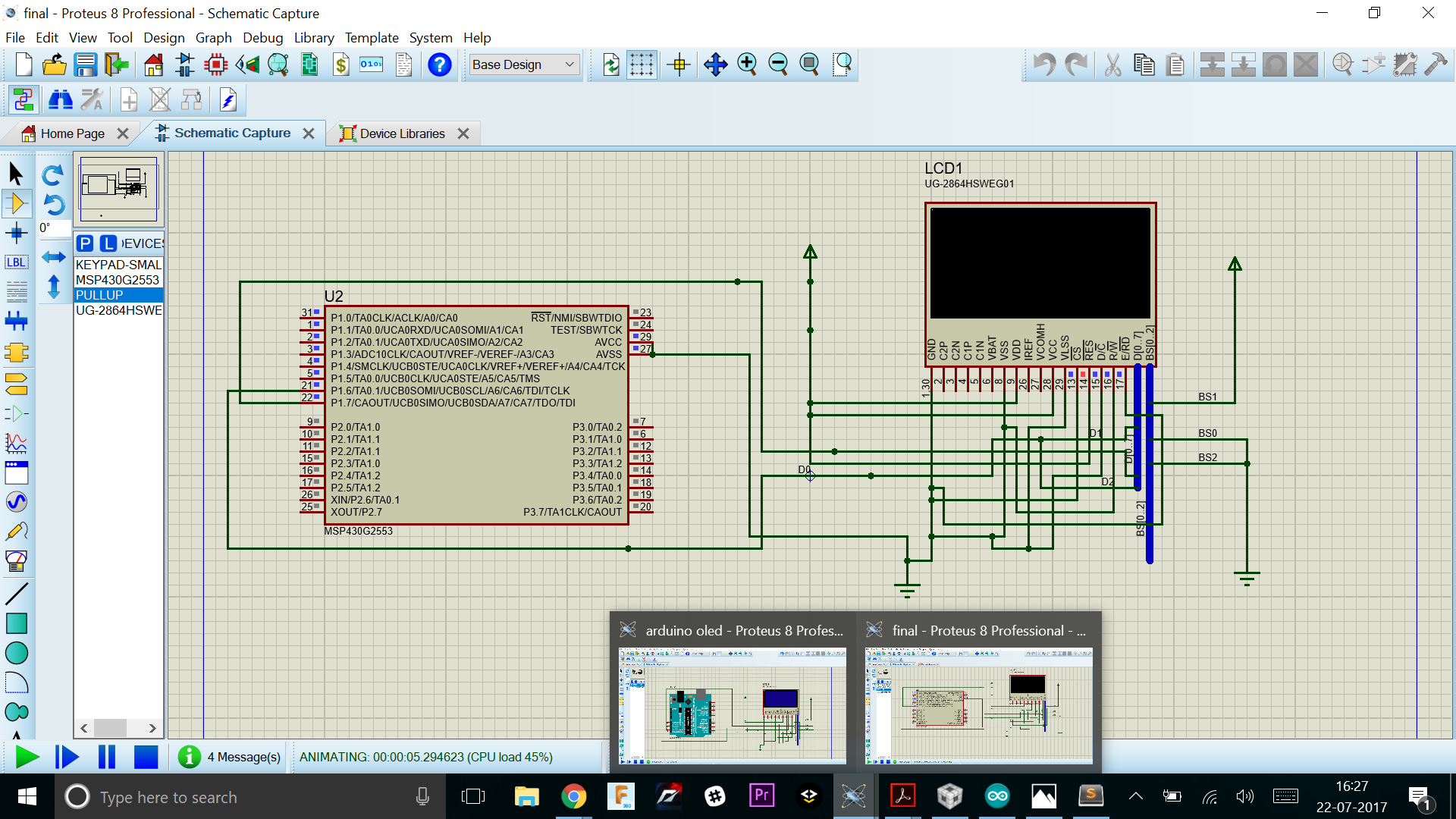Click the Step simulation button
The height and width of the screenshot is (819, 1456).
[65, 756]
